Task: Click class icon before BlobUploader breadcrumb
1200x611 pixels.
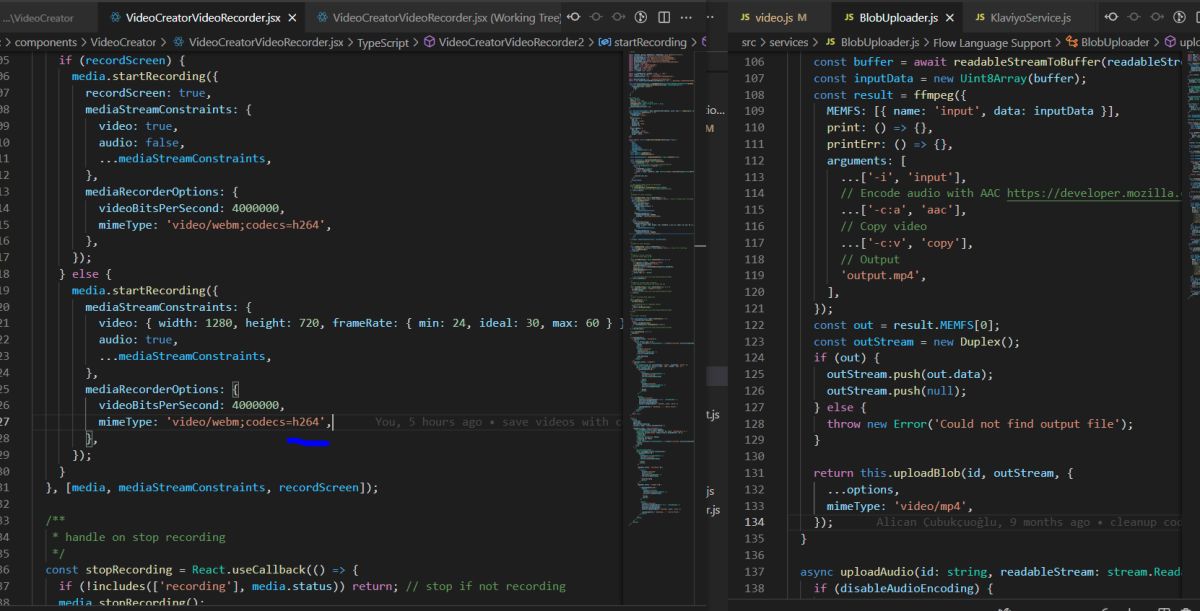Action: [x=1073, y=42]
